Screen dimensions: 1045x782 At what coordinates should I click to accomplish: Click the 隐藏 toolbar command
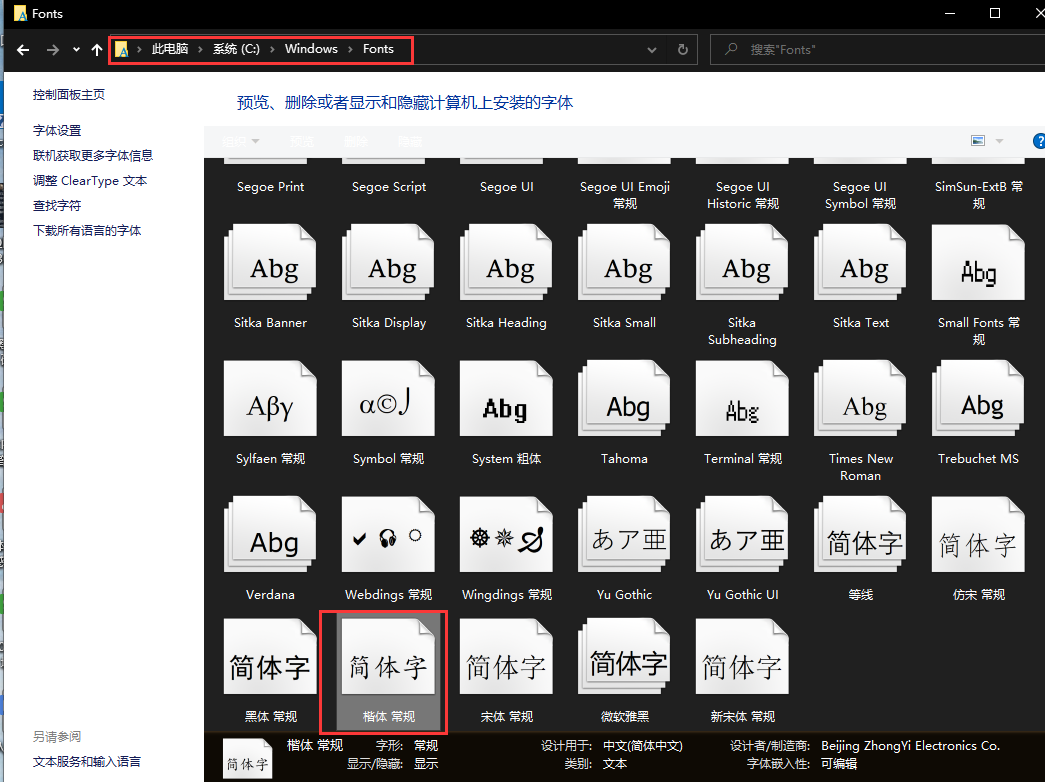tap(409, 141)
